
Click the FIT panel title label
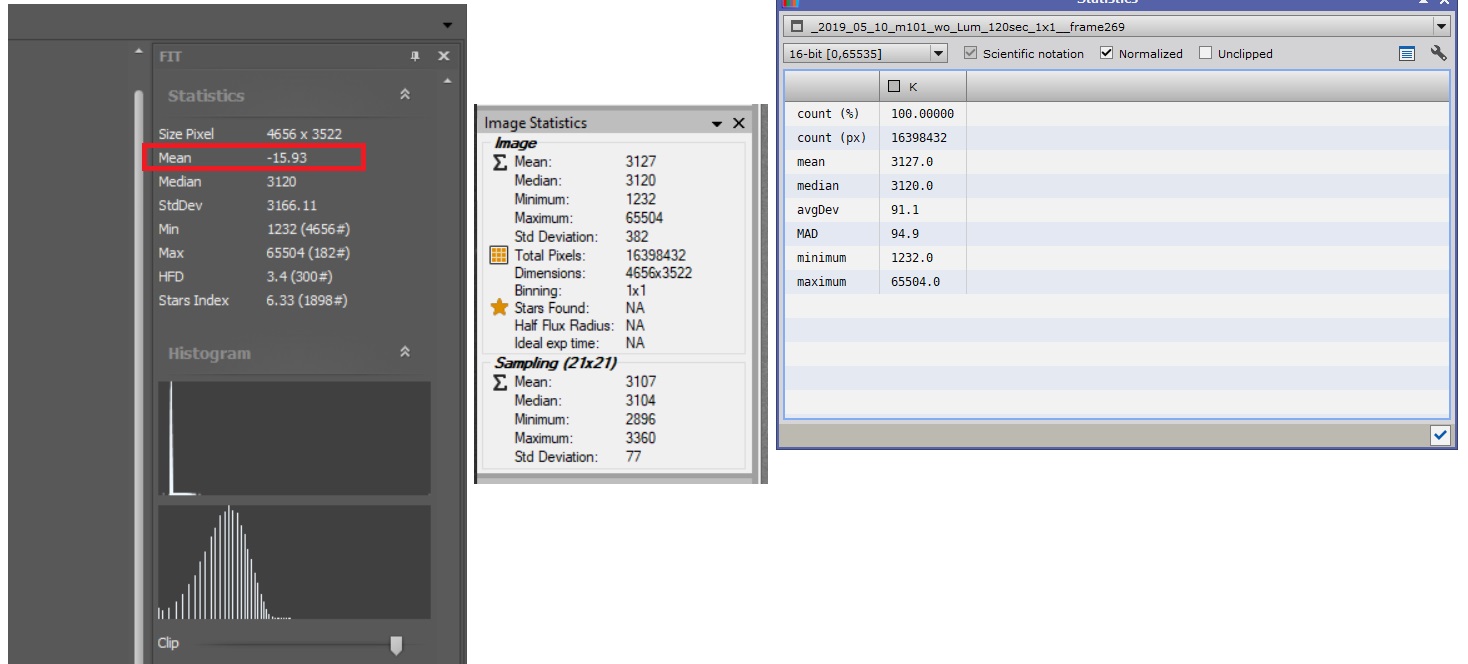[x=169, y=57]
